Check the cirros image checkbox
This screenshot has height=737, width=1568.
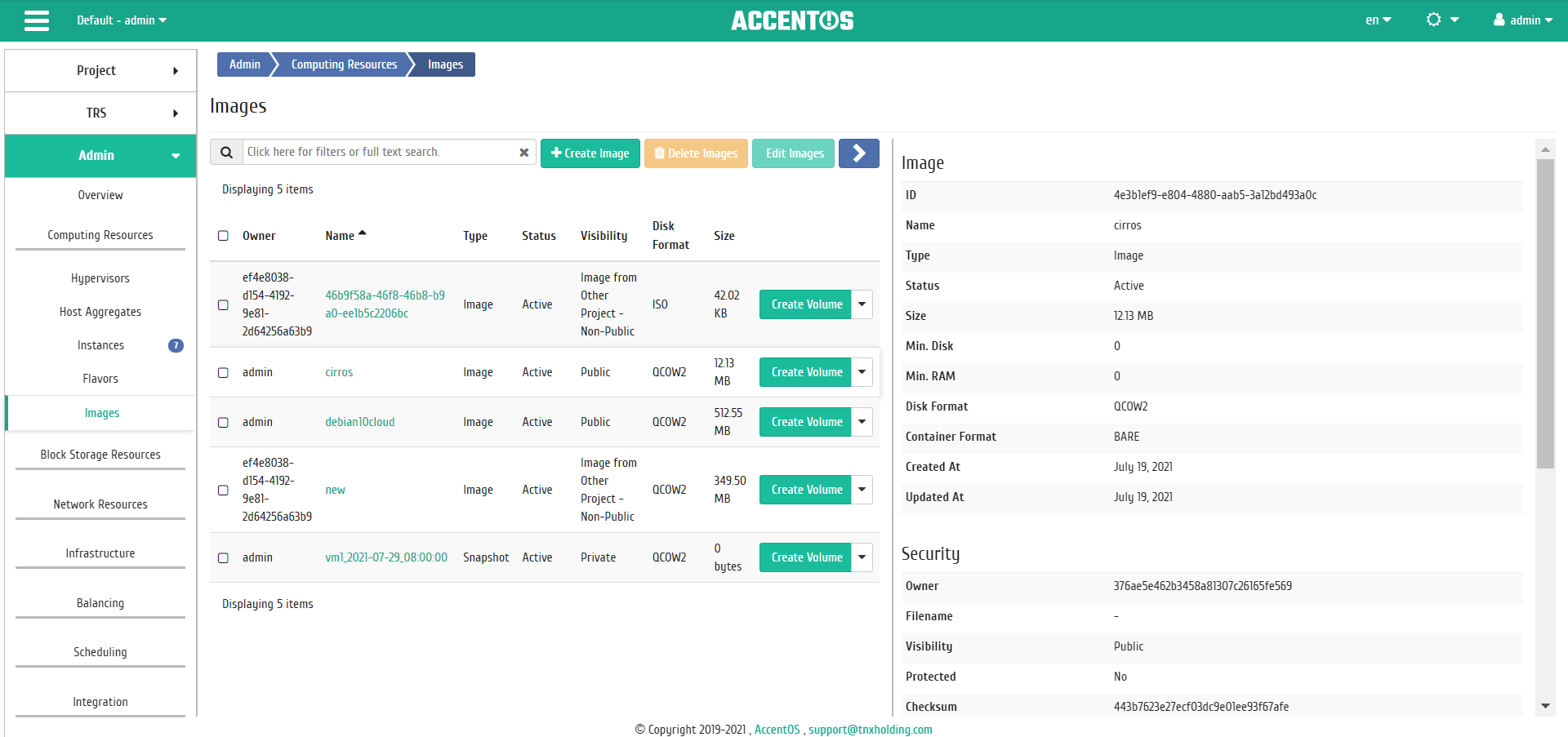(223, 372)
